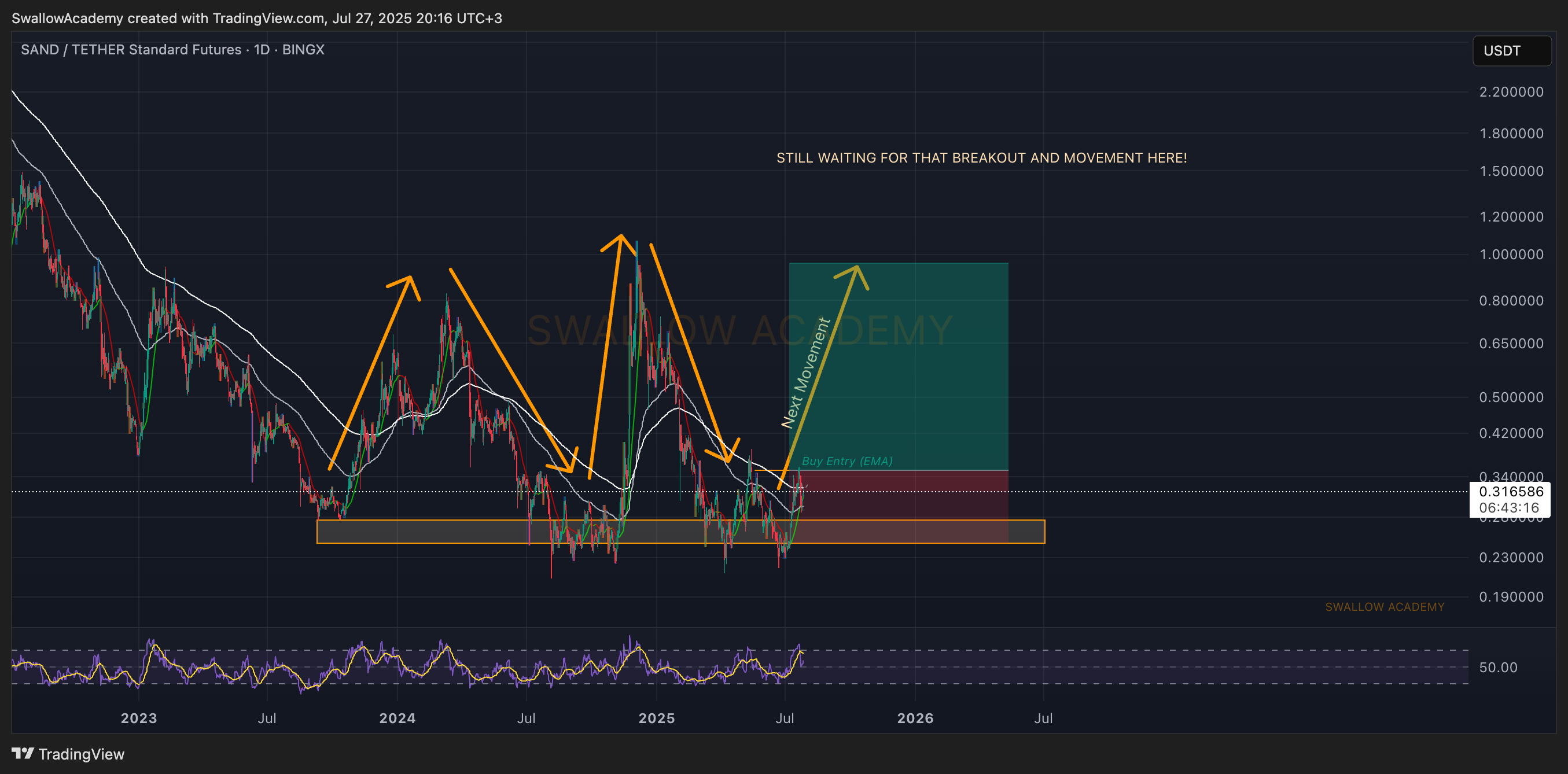Click the header text 'SwallowAcademy created with TradingView.com'

168,19
